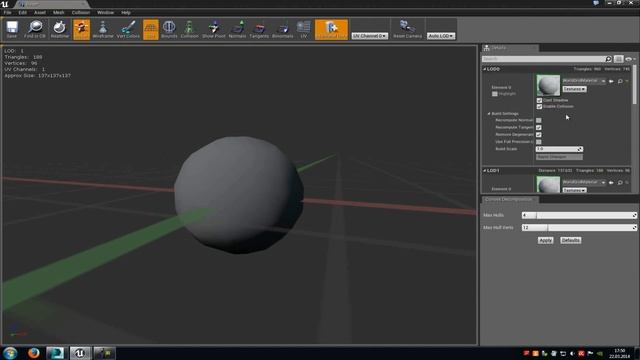Click Apply in Convex Decomposition
Image resolution: width=640 pixels, height=360 pixels.
click(x=545, y=240)
